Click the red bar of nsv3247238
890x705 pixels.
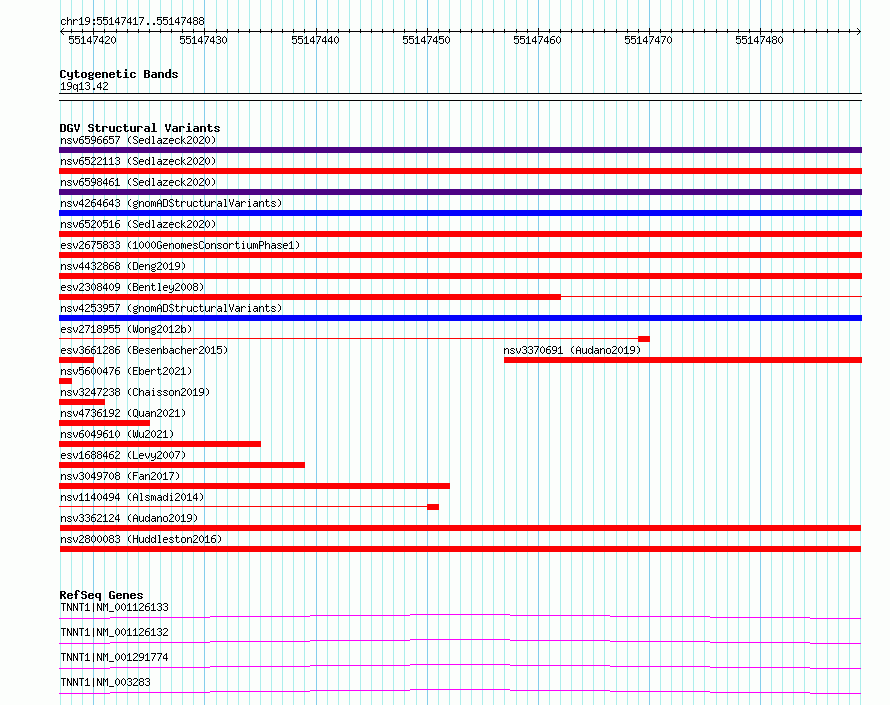82,402
